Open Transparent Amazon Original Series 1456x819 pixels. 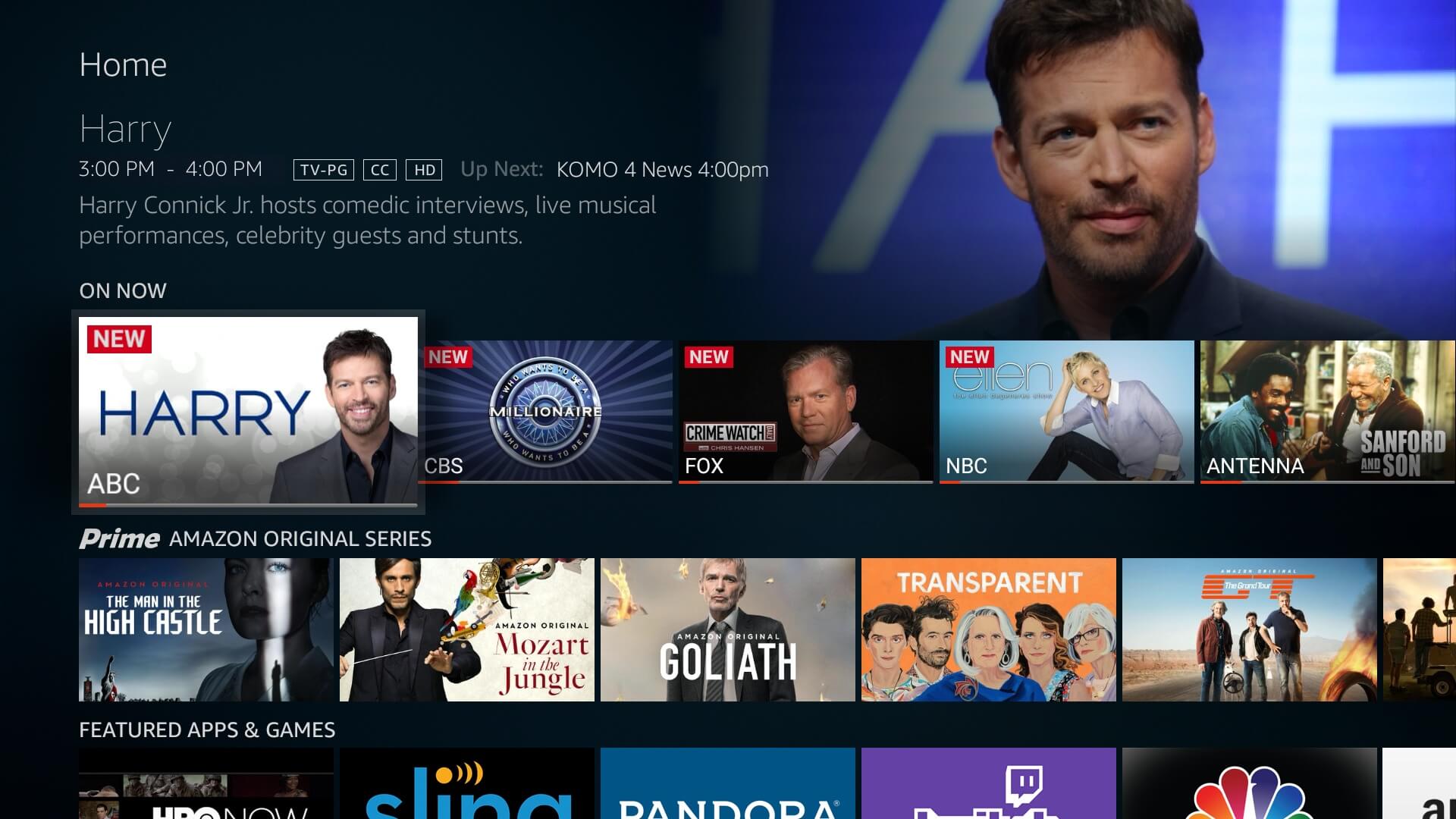988,630
